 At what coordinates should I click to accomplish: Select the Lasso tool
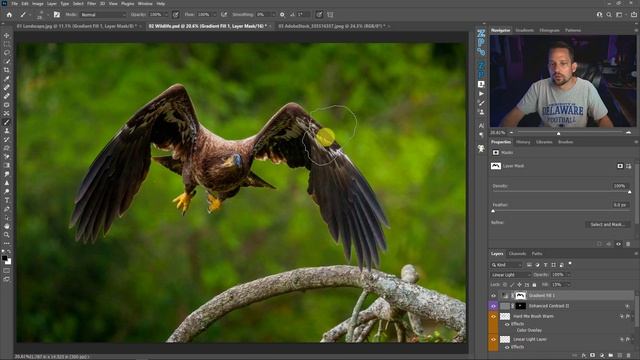click(x=7, y=53)
